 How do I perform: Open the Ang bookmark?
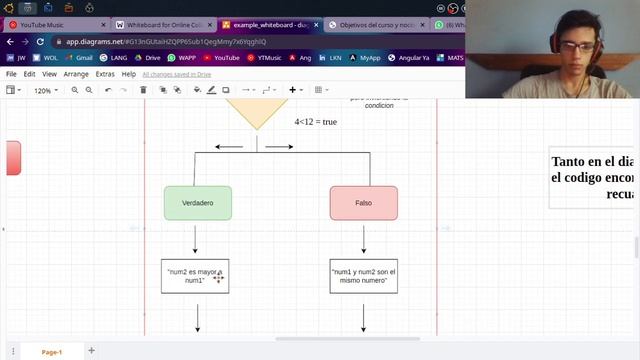[x=300, y=58]
